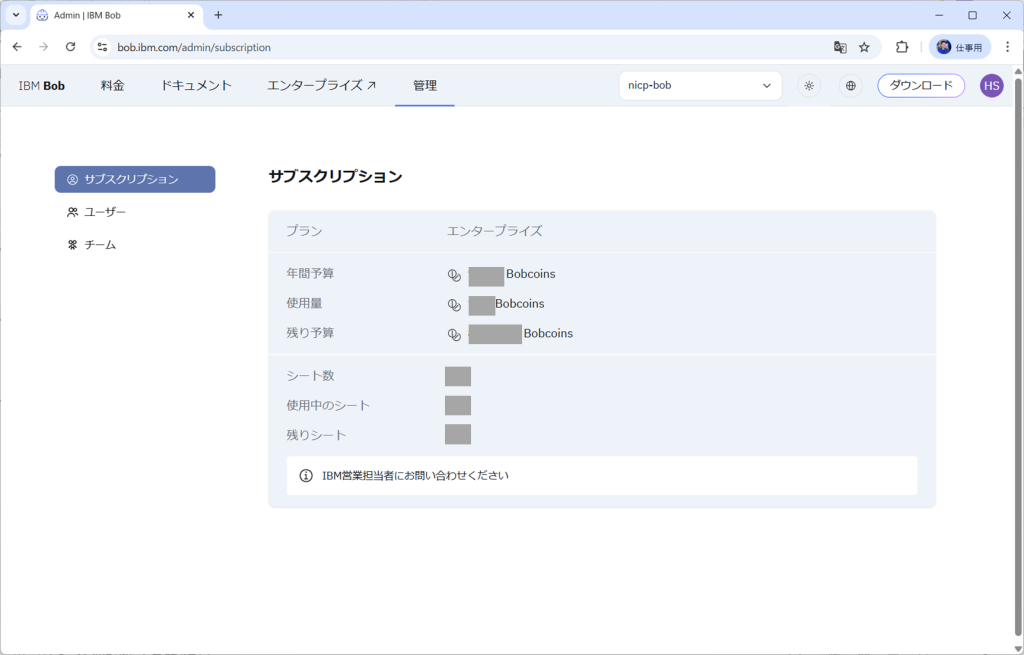Click the エンタープライズ plan value
The height and width of the screenshot is (655, 1024).
494,231
